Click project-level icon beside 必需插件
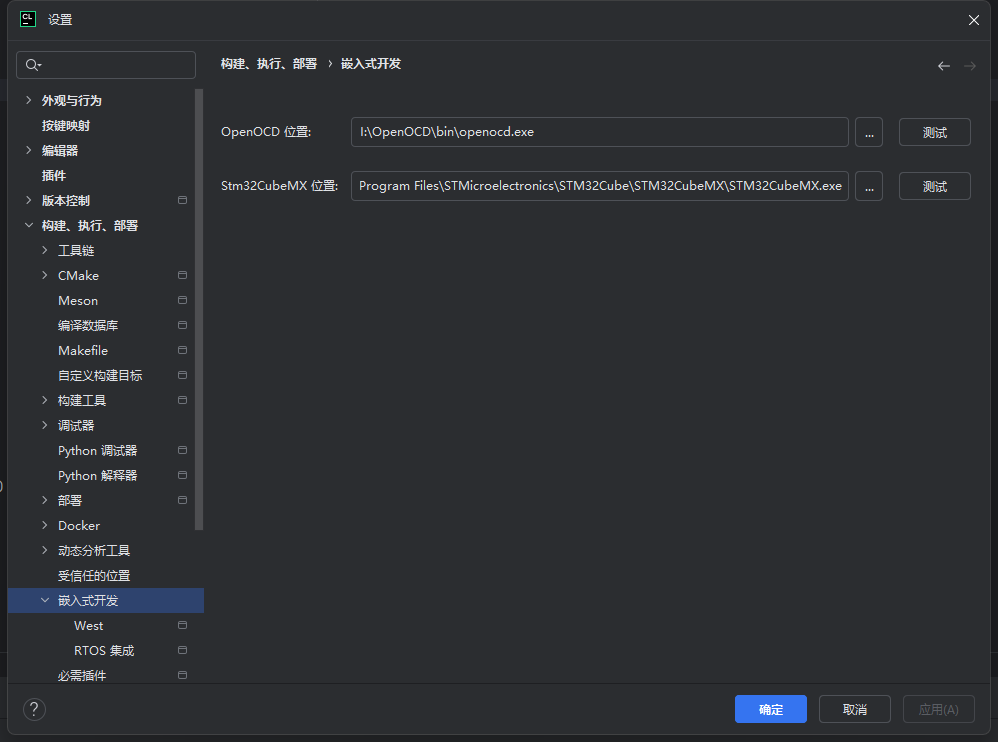Screen dimensions: 998x742 click(182, 675)
